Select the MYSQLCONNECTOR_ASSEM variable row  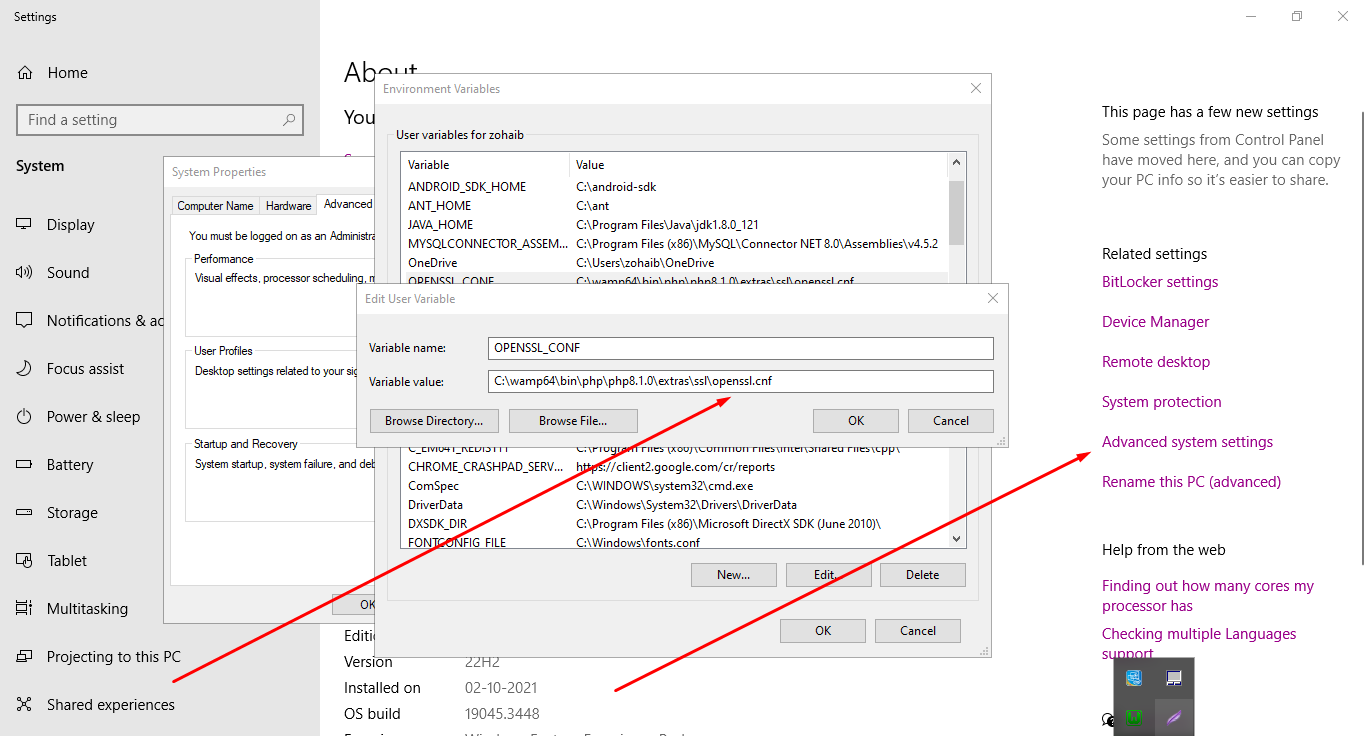tap(675, 243)
